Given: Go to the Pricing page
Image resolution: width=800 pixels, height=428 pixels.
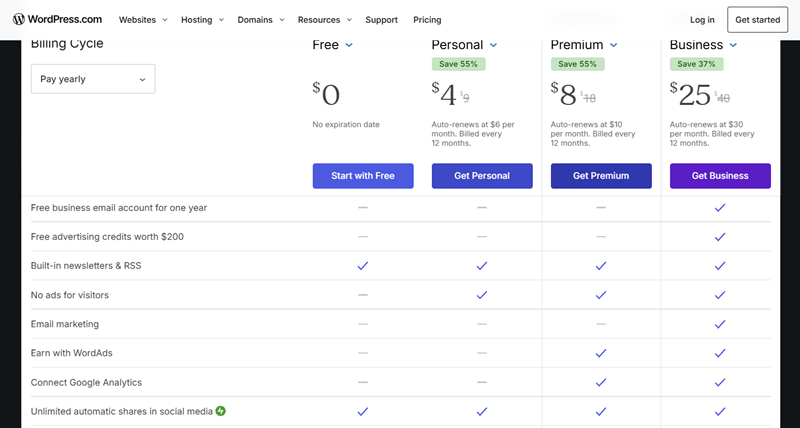Looking at the screenshot, I should 427,20.
